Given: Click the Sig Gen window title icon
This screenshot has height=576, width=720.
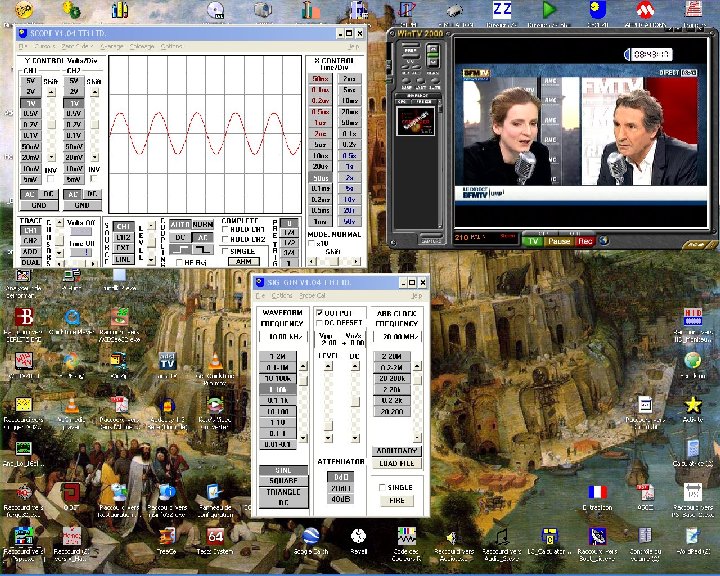Looking at the screenshot, I should click(x=259, y=282).
